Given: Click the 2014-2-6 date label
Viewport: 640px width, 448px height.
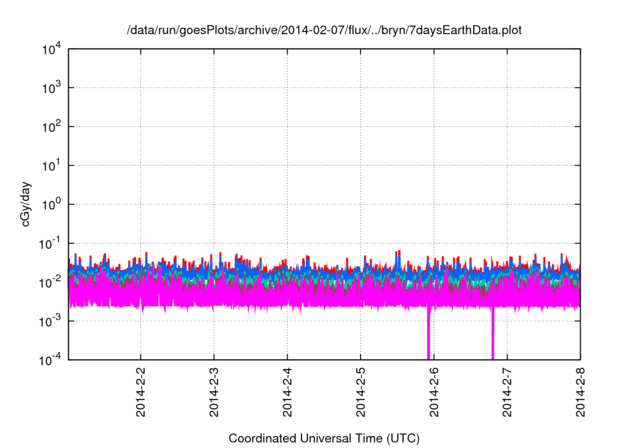Looking at the screenshot, I should (434, 392).
